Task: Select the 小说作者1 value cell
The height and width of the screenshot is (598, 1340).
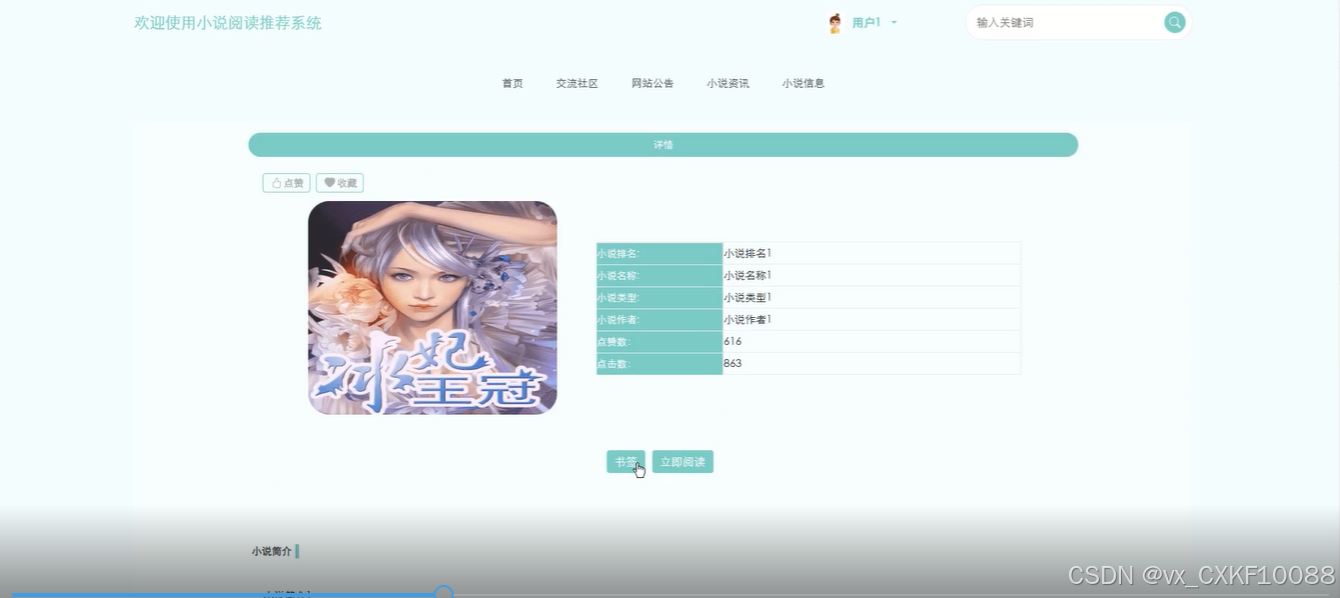Action: [871, 320]
